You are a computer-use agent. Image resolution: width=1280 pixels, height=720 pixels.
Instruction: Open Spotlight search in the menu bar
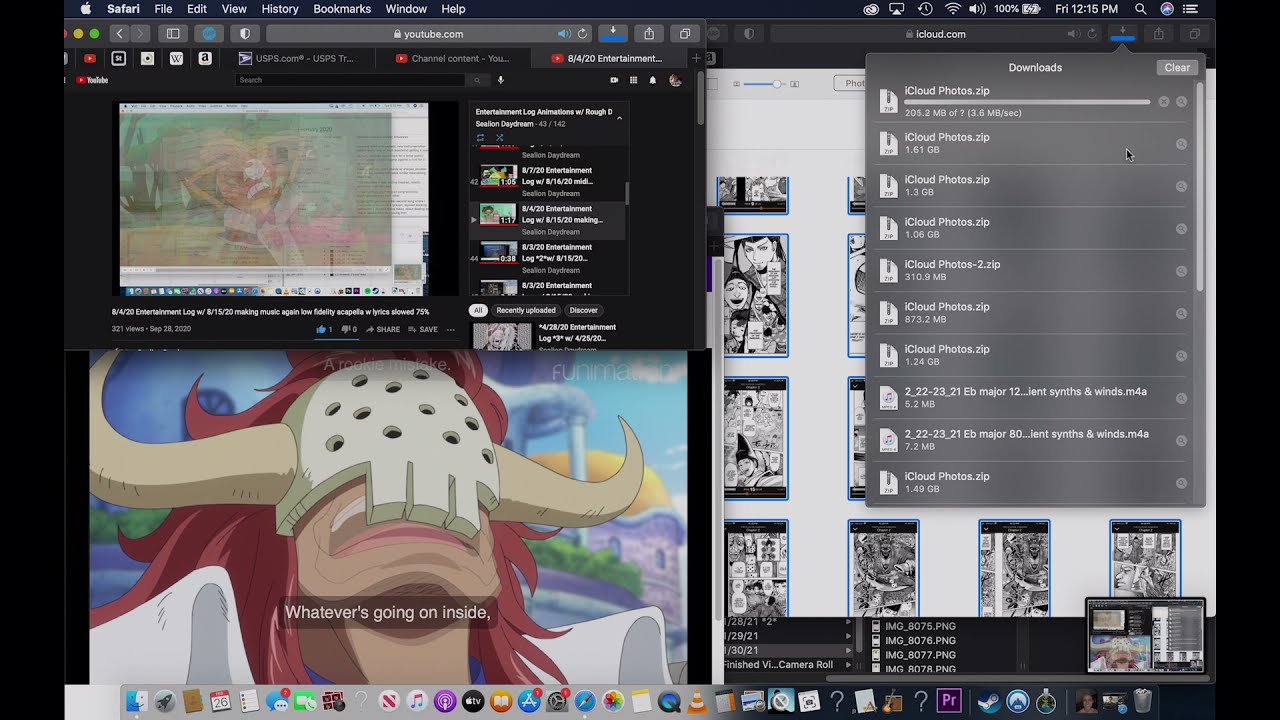[1140, 9]
